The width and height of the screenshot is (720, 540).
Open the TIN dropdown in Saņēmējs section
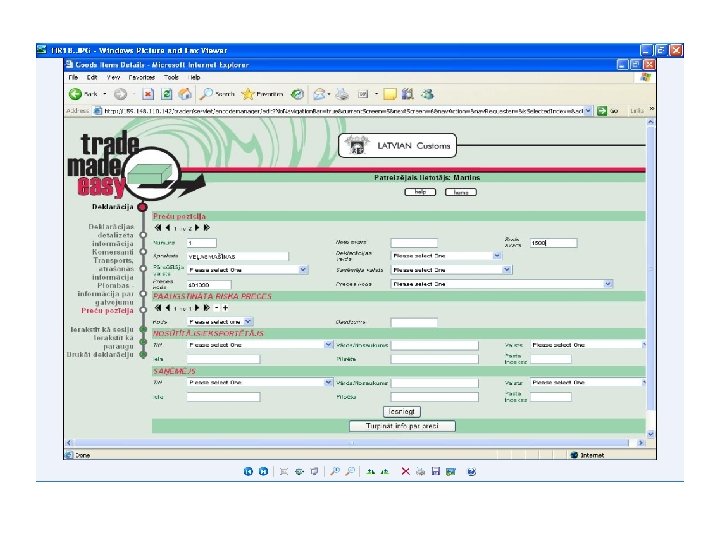328,382
